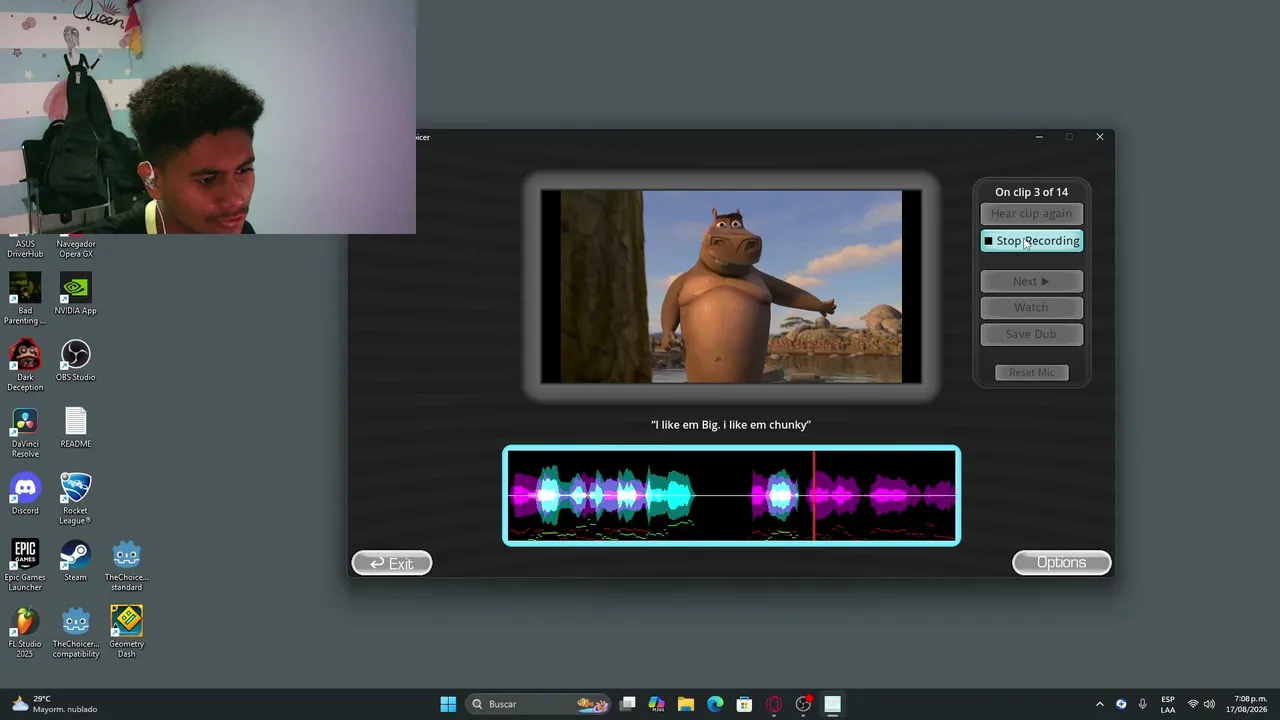Open Microsoft 365 Copilot from taskbar
Image resolution: width=1280 pixels, height=720 pixels.
[656, 704]
